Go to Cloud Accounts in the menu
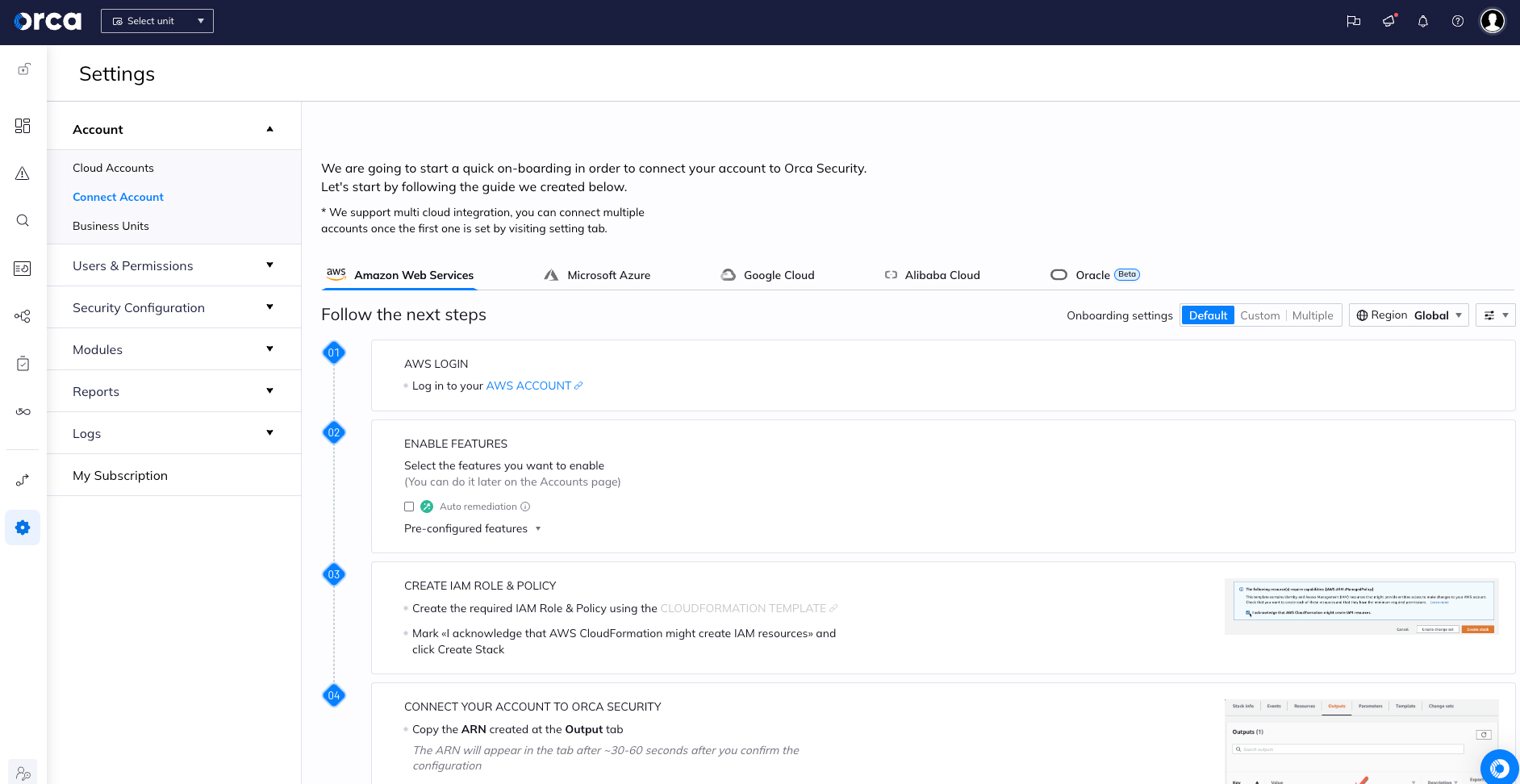1520x784 pixels. pos(113,168)
